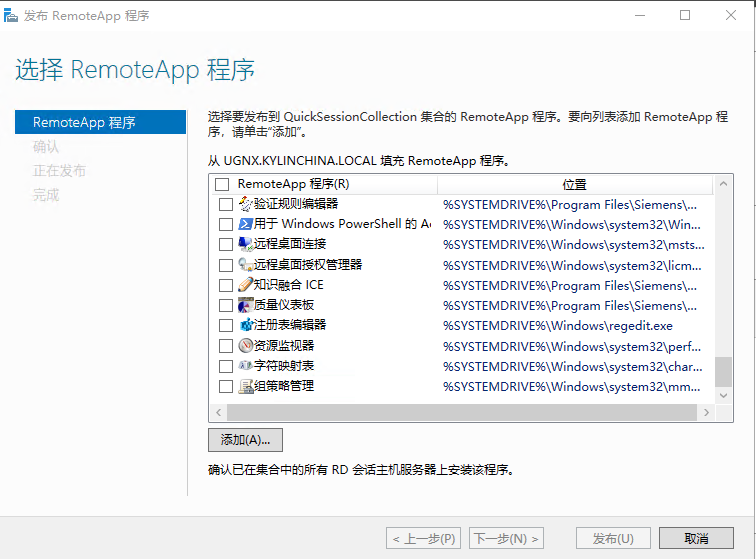Click the 上一步(P) button
Image resolution: width=756 pixels, height=559 pixels.
(423, 538)
